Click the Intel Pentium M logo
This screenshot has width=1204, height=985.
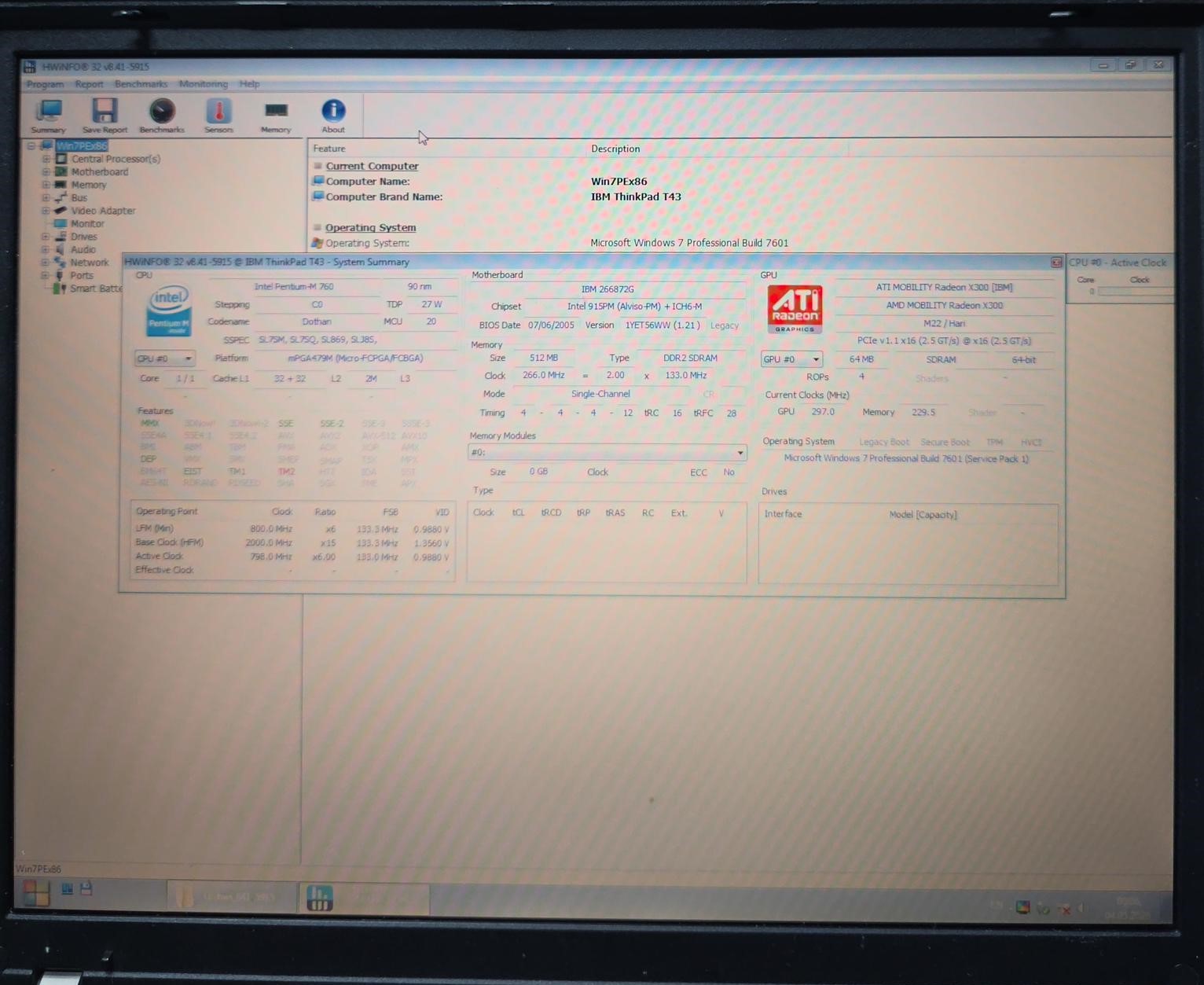click(169, 311)
